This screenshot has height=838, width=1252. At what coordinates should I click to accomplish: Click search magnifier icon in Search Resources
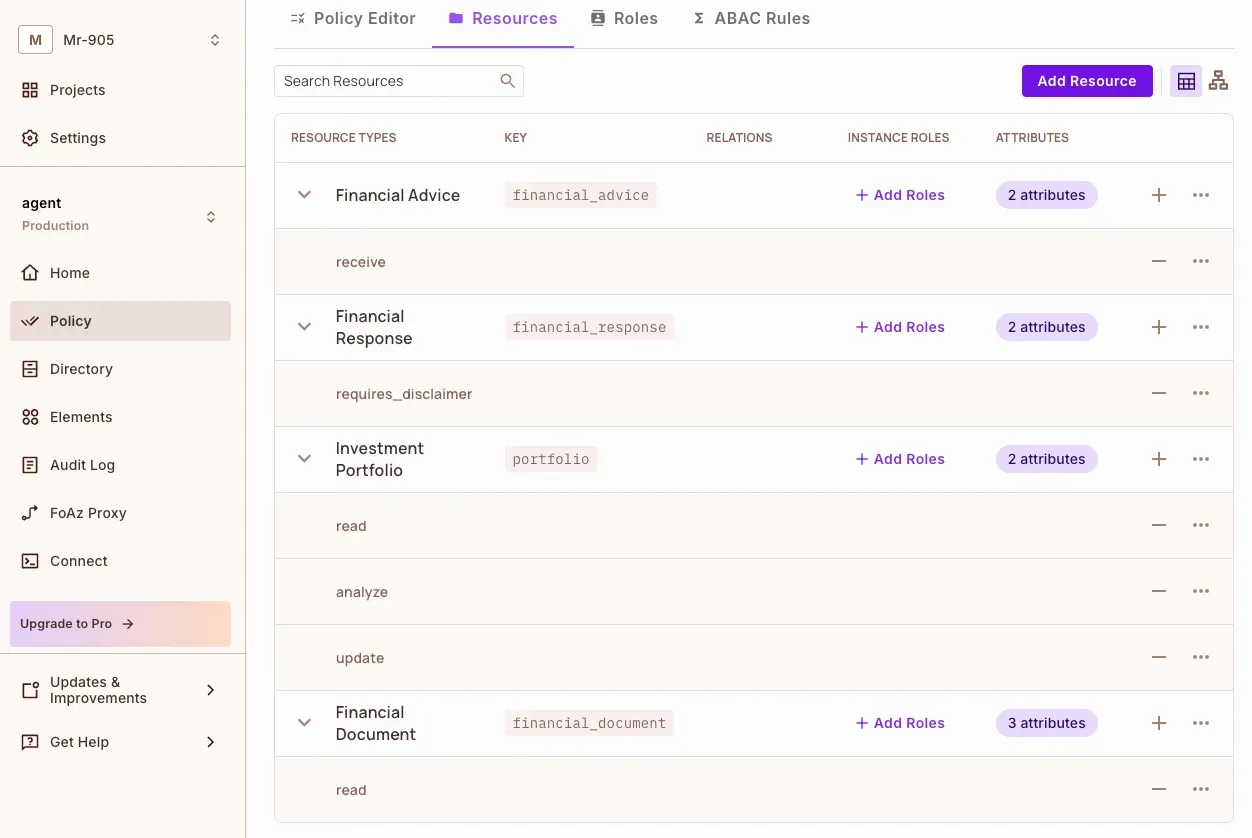coord(508,81)
